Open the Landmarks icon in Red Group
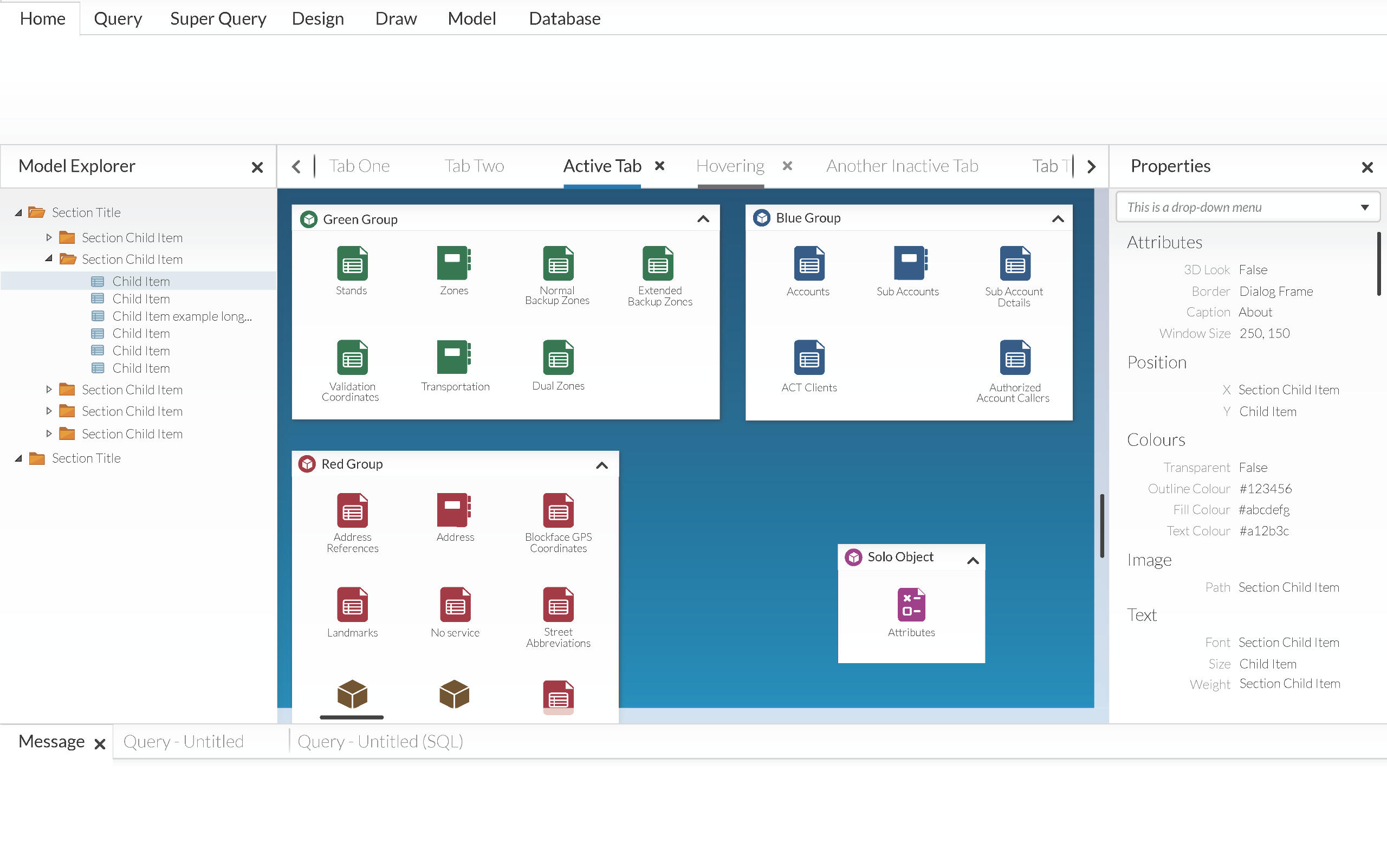This screenshot has height=868, width=1387. click(x=352, y=605)
